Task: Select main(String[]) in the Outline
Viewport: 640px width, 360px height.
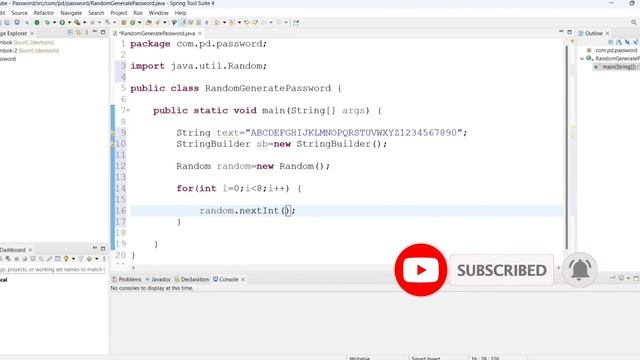Action: pyautogui.click(x=619, y=67)
